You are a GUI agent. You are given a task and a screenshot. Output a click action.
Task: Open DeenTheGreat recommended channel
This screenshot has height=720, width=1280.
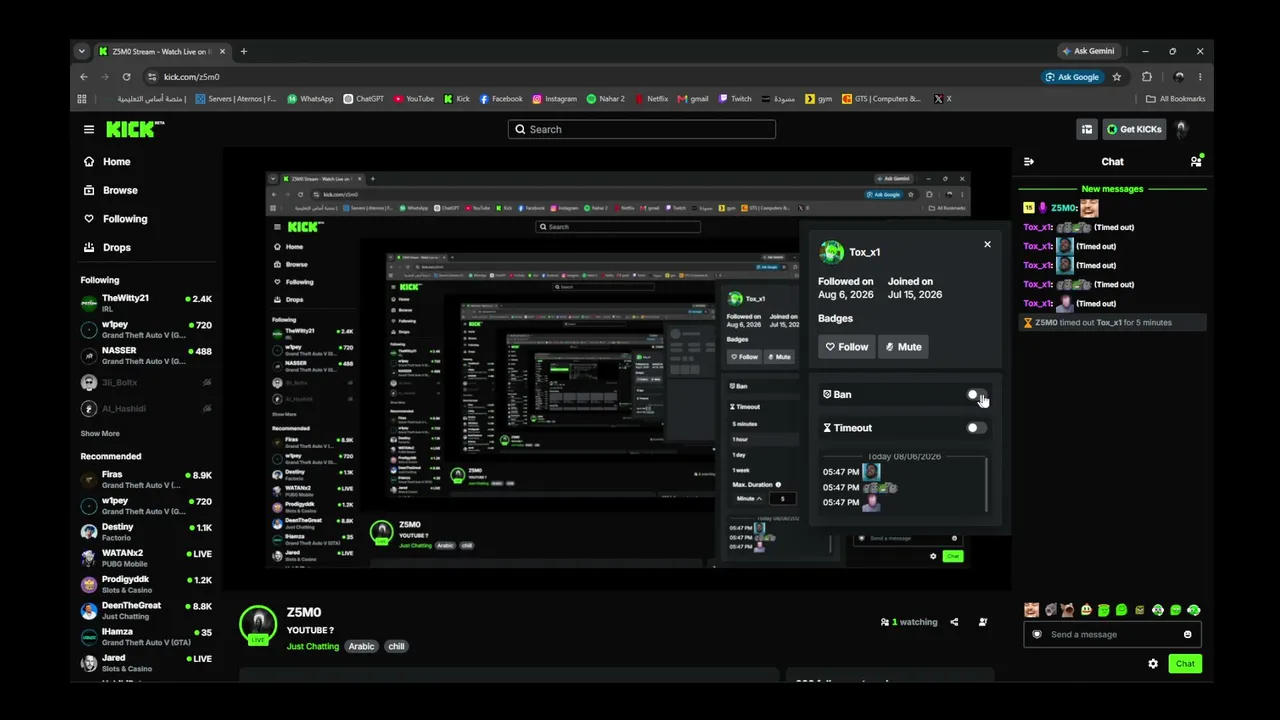pos(146,610)
